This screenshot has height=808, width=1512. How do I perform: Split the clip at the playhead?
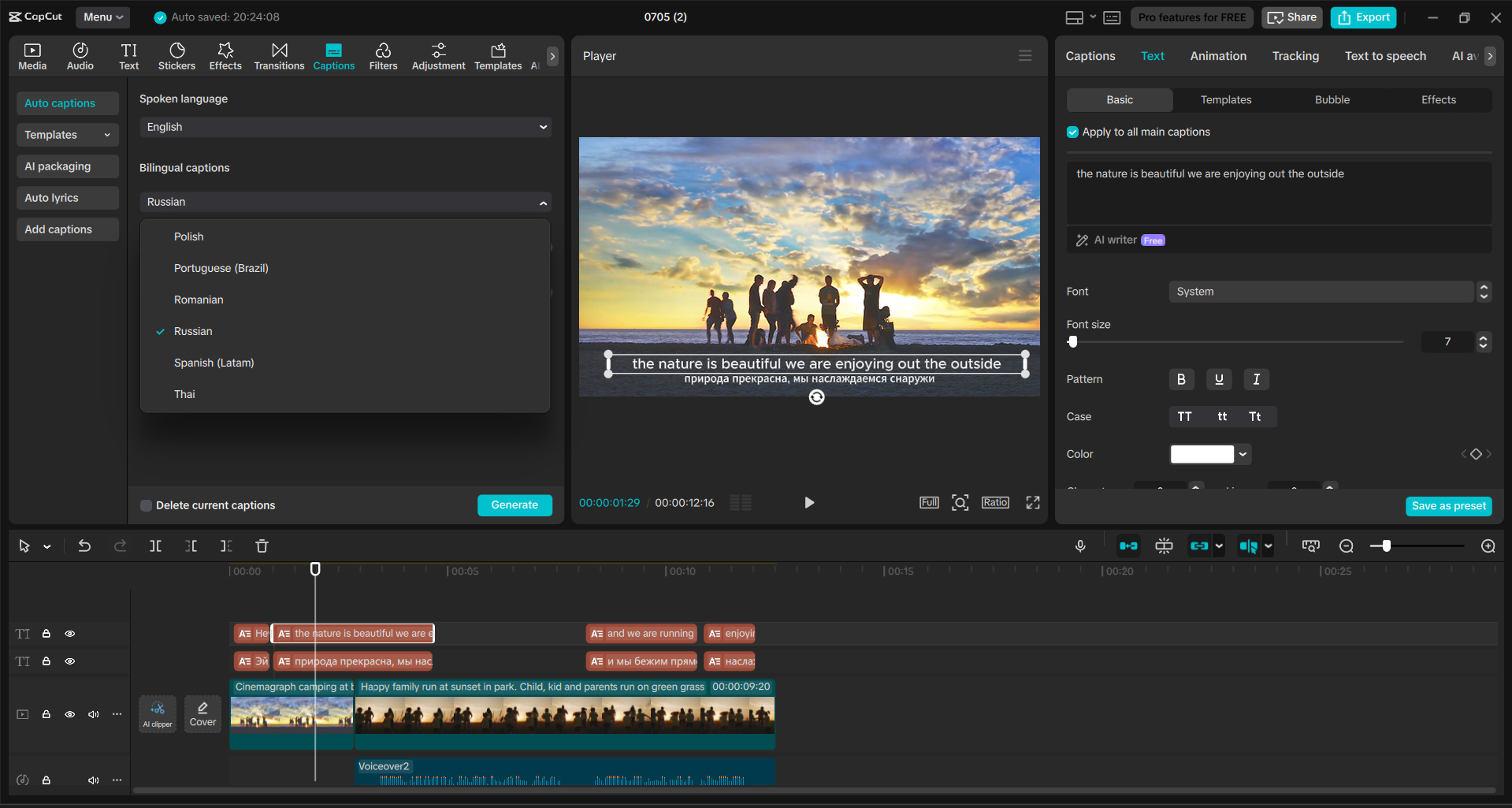tap(155, 545)
